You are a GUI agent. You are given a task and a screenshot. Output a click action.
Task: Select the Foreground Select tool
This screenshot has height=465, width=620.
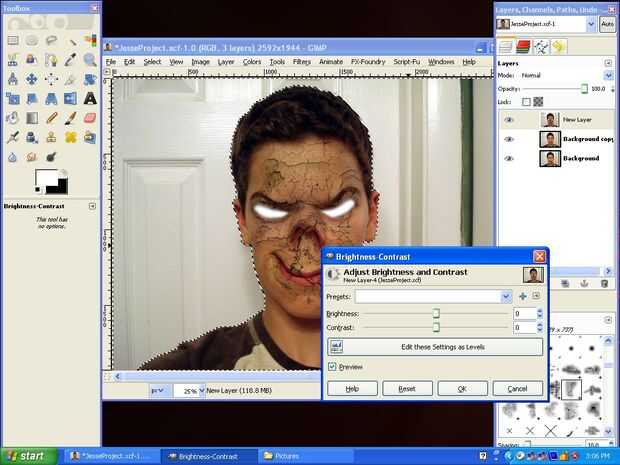[x=32, y=60]
